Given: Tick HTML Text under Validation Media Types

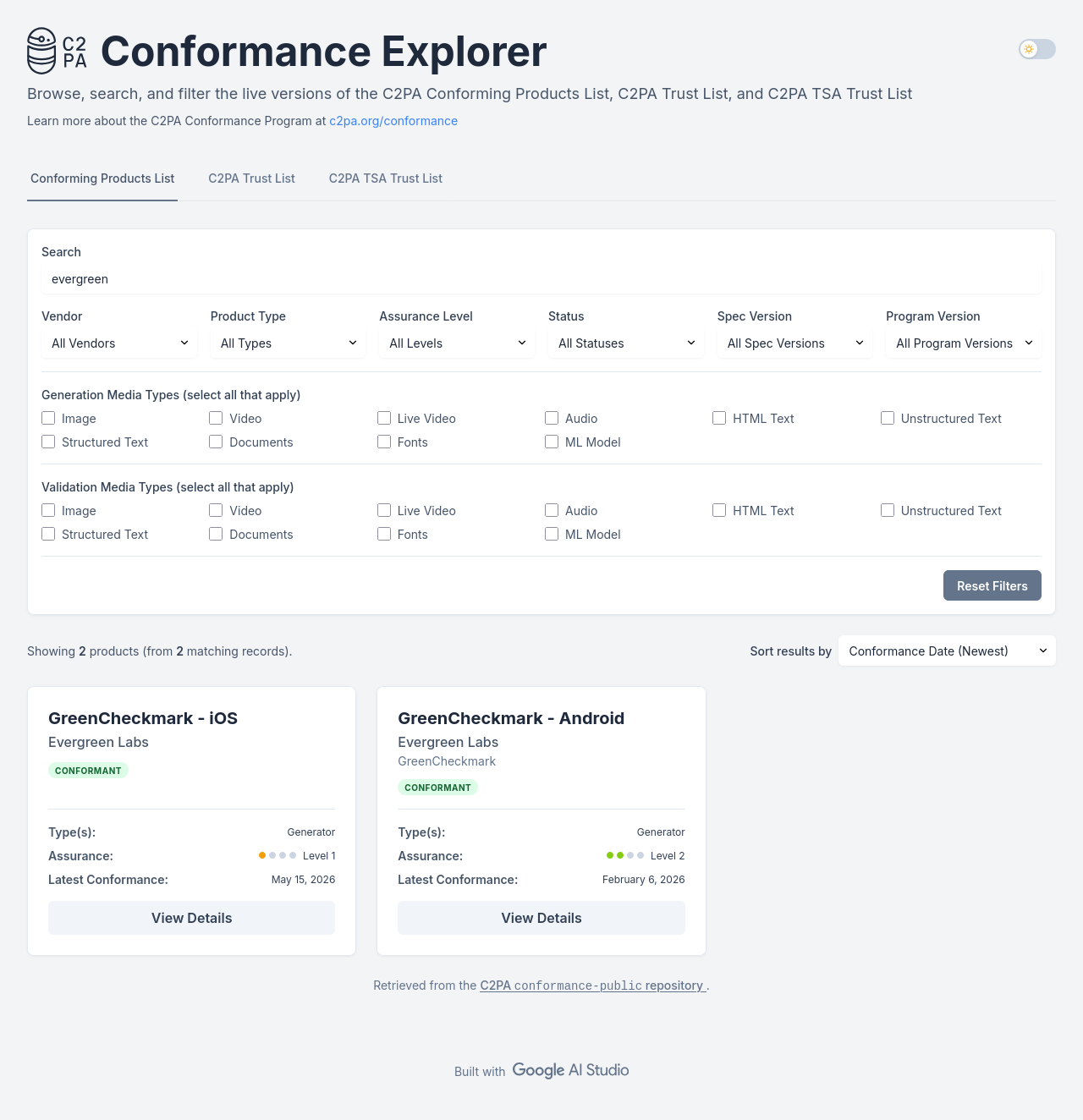Looking at the screenshot, I should (x=719, y=511).
